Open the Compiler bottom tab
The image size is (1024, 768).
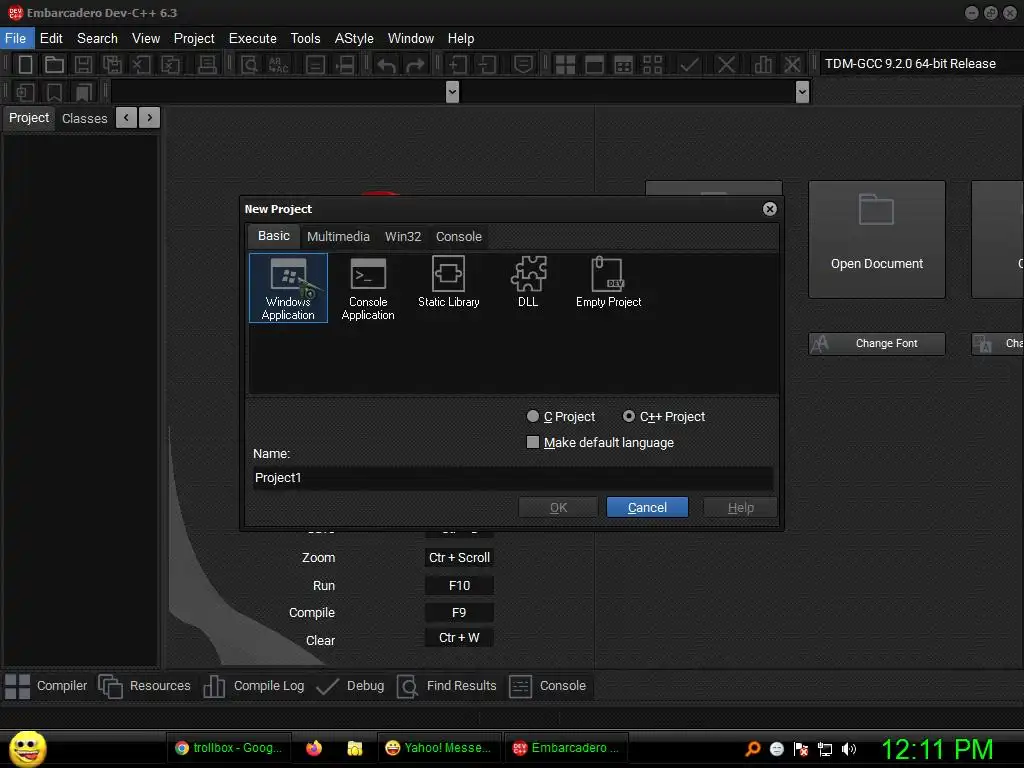(46, 686)
